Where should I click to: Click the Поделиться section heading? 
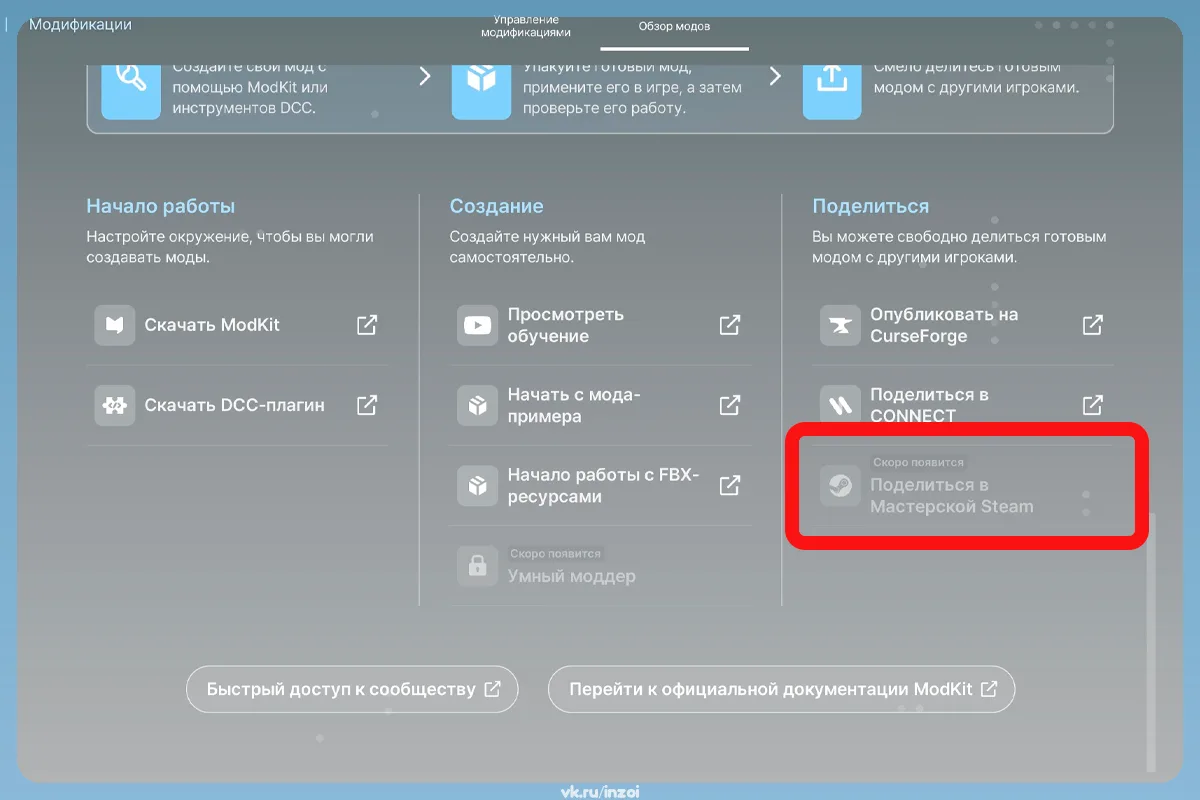click(x=871, y=206)
